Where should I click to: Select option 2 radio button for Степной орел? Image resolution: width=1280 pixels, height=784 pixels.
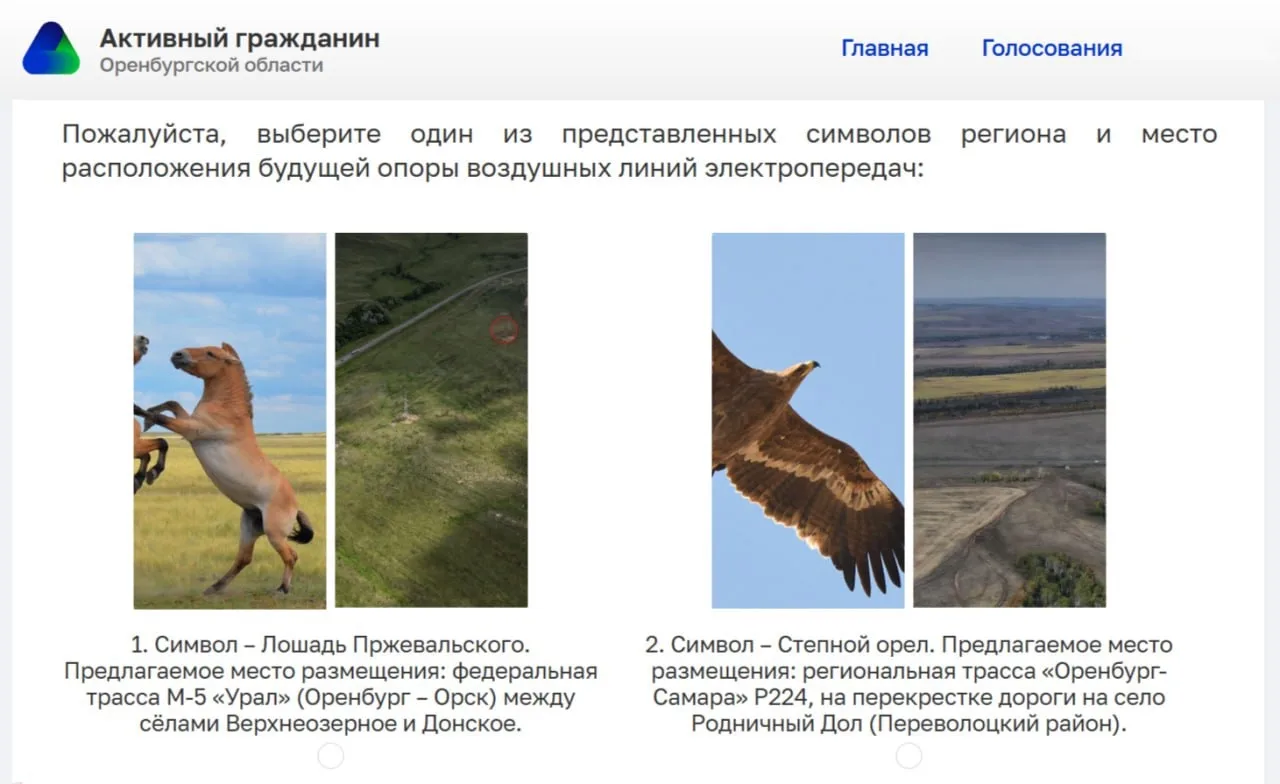pos(909,756)
